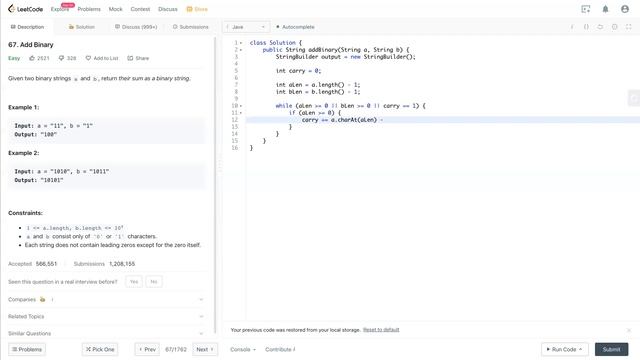Click the side feedback tab at right edge
Viewport: 640px width, 360px height.
[634, 98]
